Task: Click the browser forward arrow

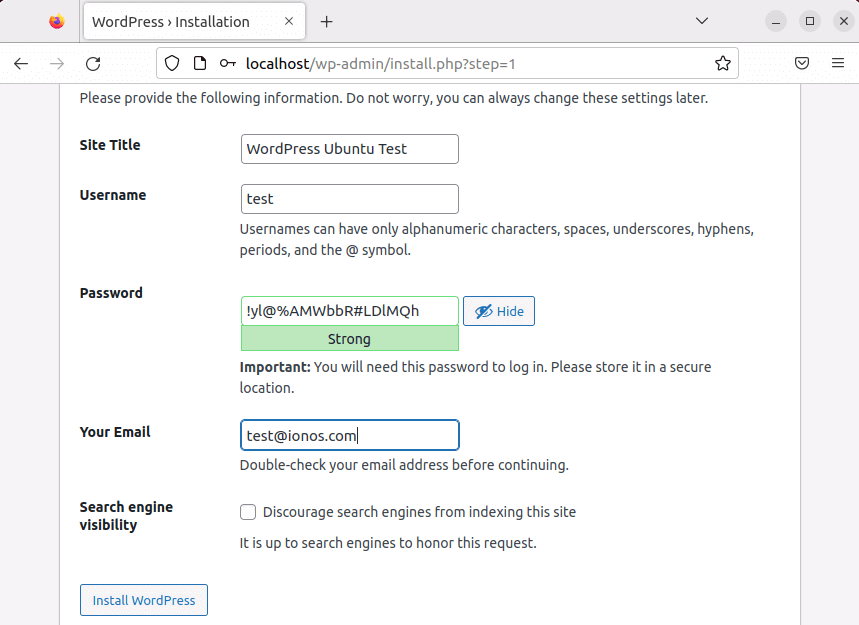Action: click(57, 63)
